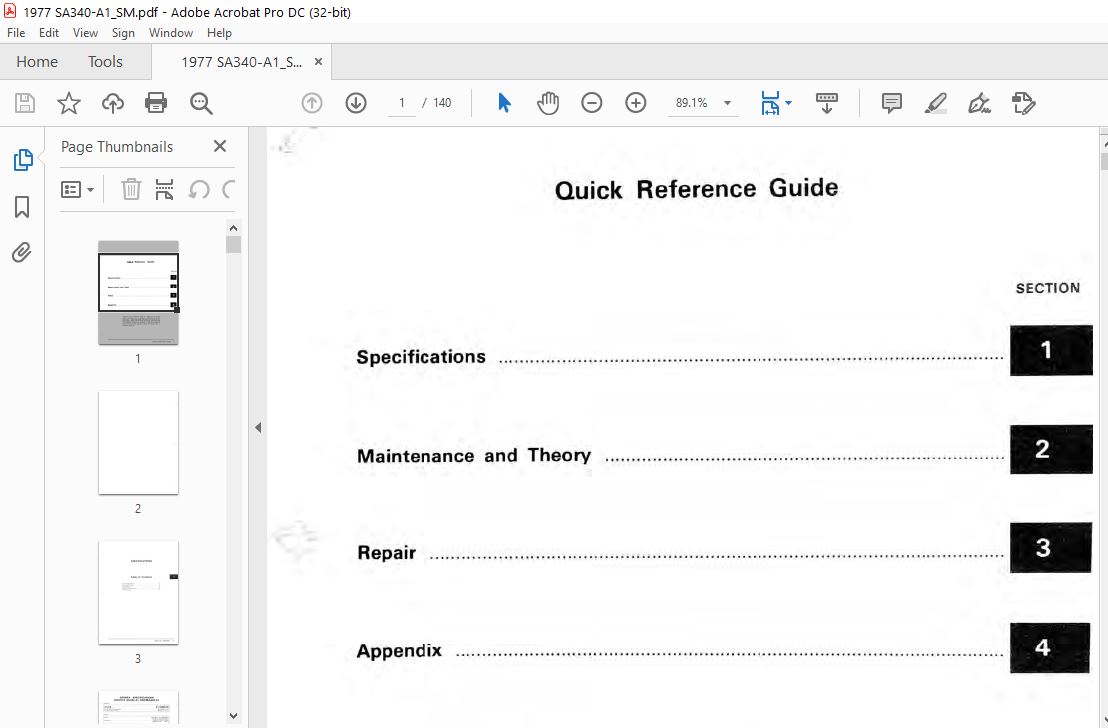The width and height of the screenshot is (1108, 728).
Task: Click the fit width page display icon
Action: tap(770, 103)
